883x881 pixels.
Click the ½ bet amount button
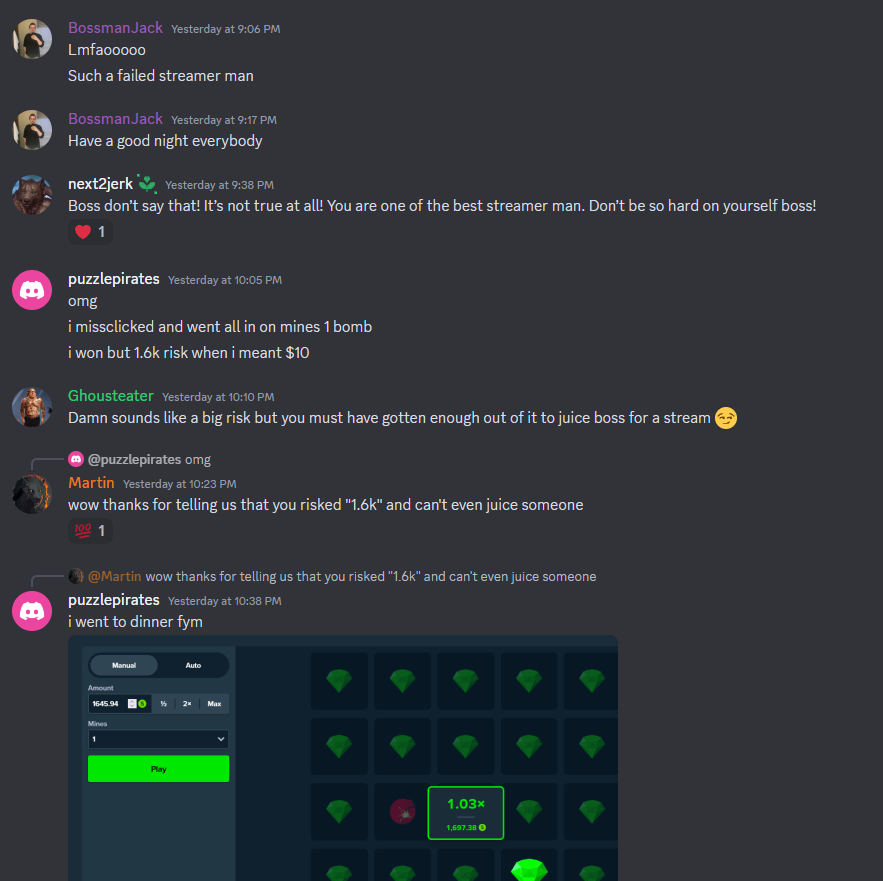tap(163, 704)
